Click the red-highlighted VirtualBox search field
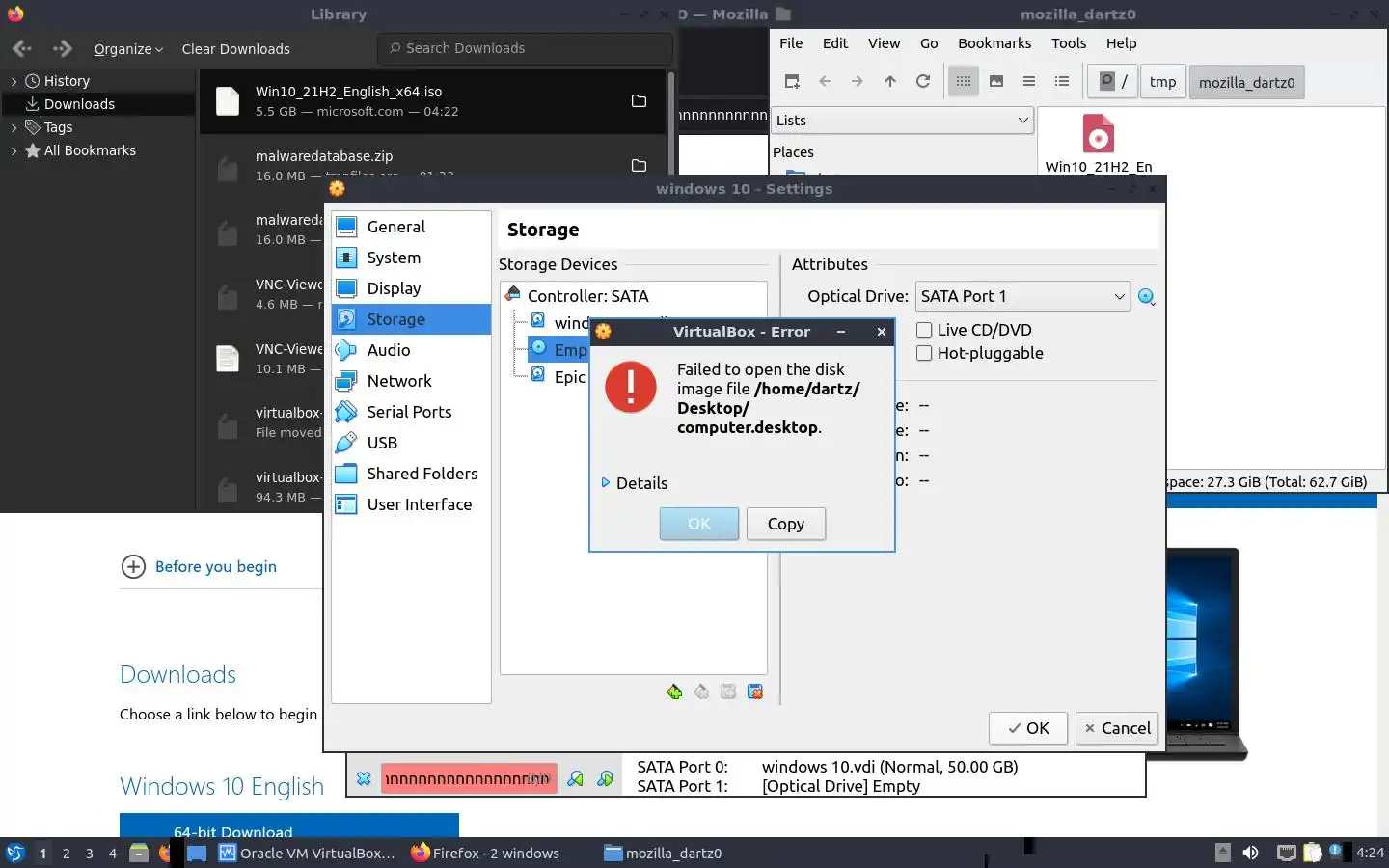Screen dimensions: 1389x868 [469, 778]
